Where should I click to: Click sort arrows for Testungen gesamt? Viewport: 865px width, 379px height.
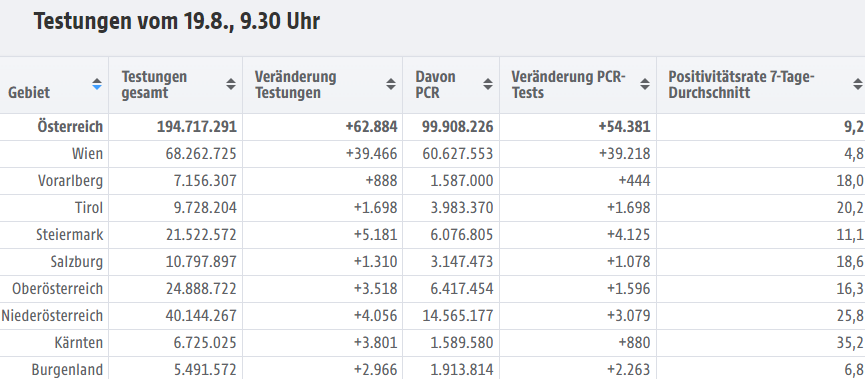pyautogui.click(x=231, y=84)
